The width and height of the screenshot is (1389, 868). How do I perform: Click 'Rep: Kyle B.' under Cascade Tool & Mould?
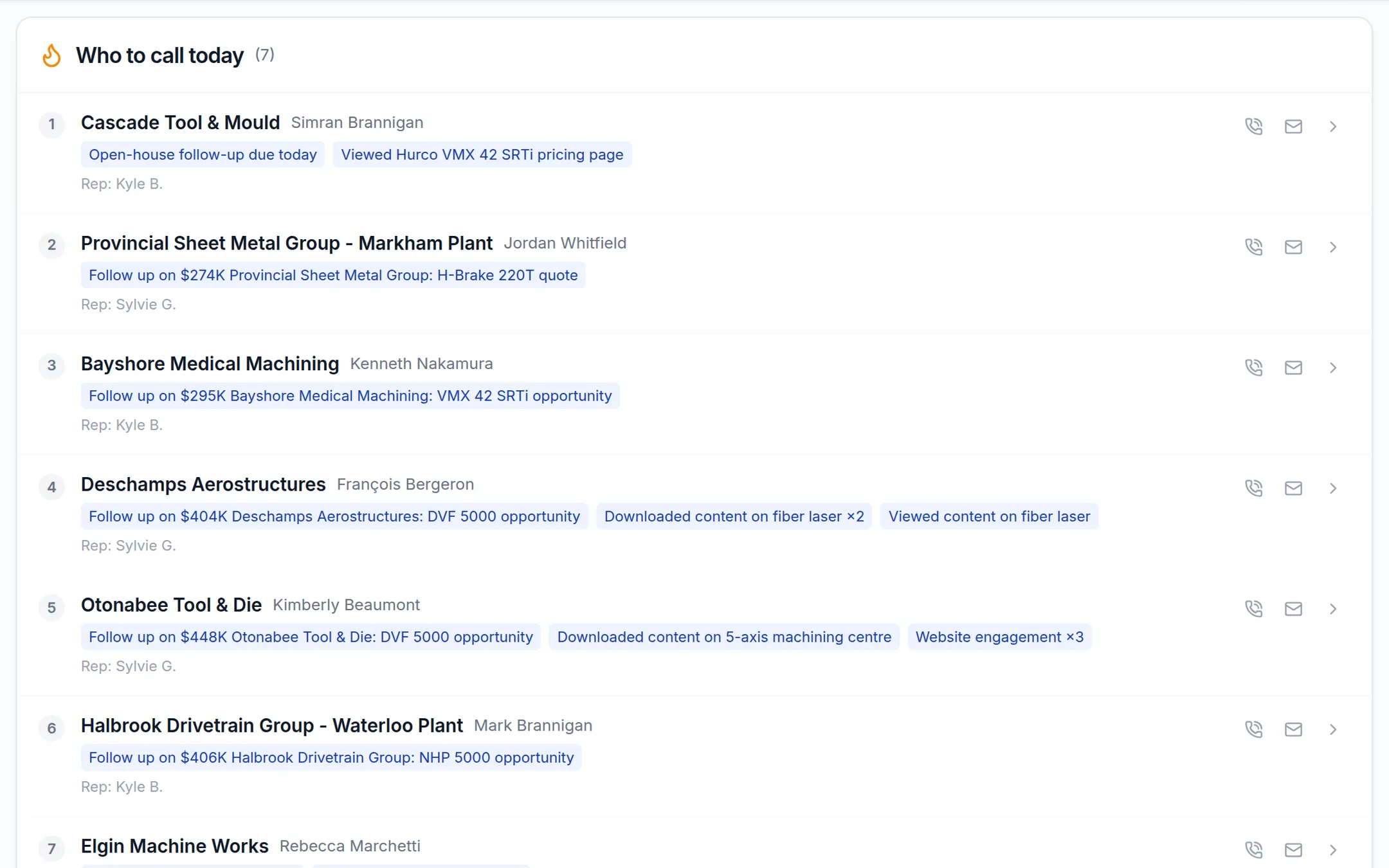(122, 184)
